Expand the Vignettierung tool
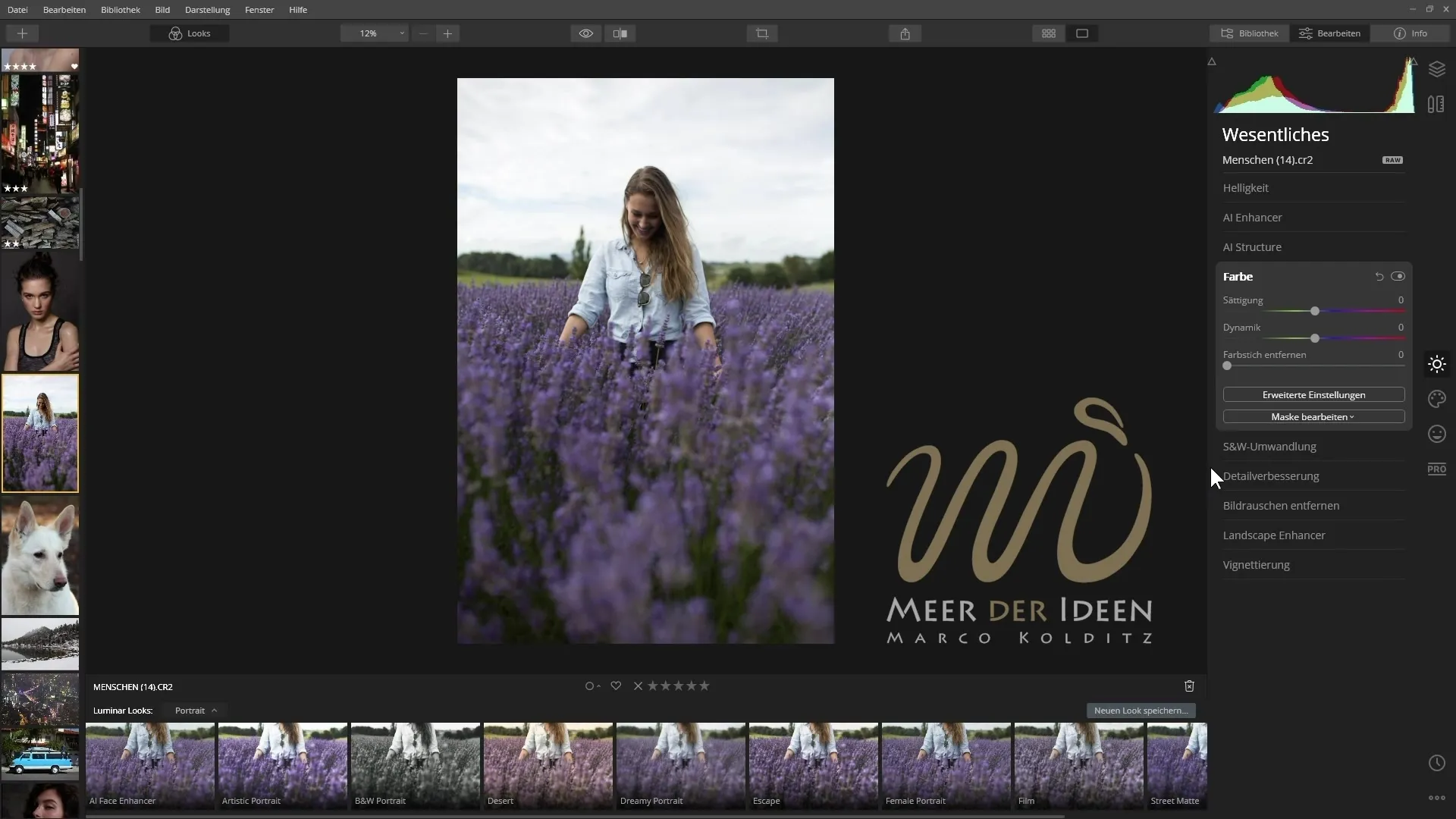This screenshot has height=819, width=1456. [1313, 565]
